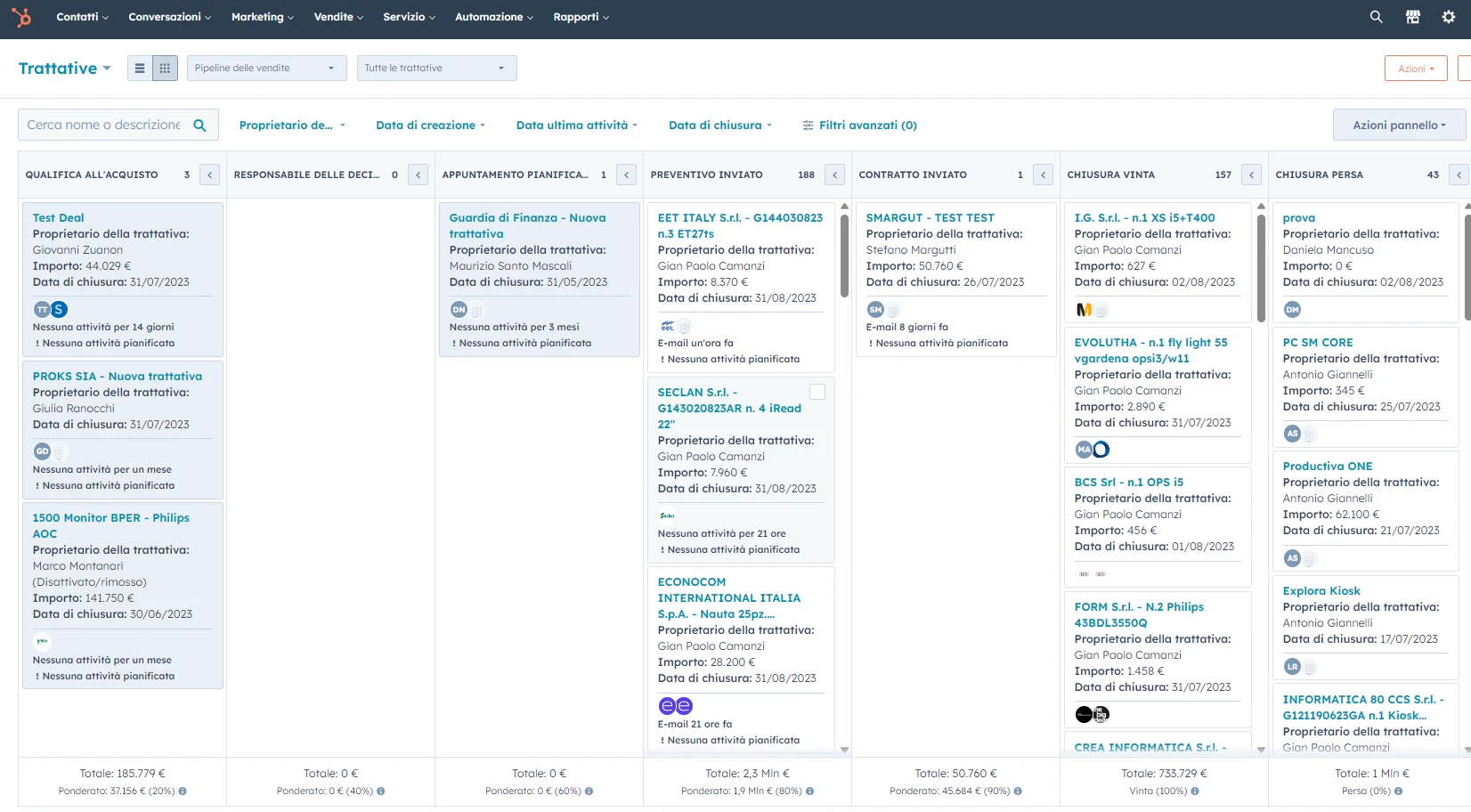Open the search magnifier in top bar

point(1376,17)
